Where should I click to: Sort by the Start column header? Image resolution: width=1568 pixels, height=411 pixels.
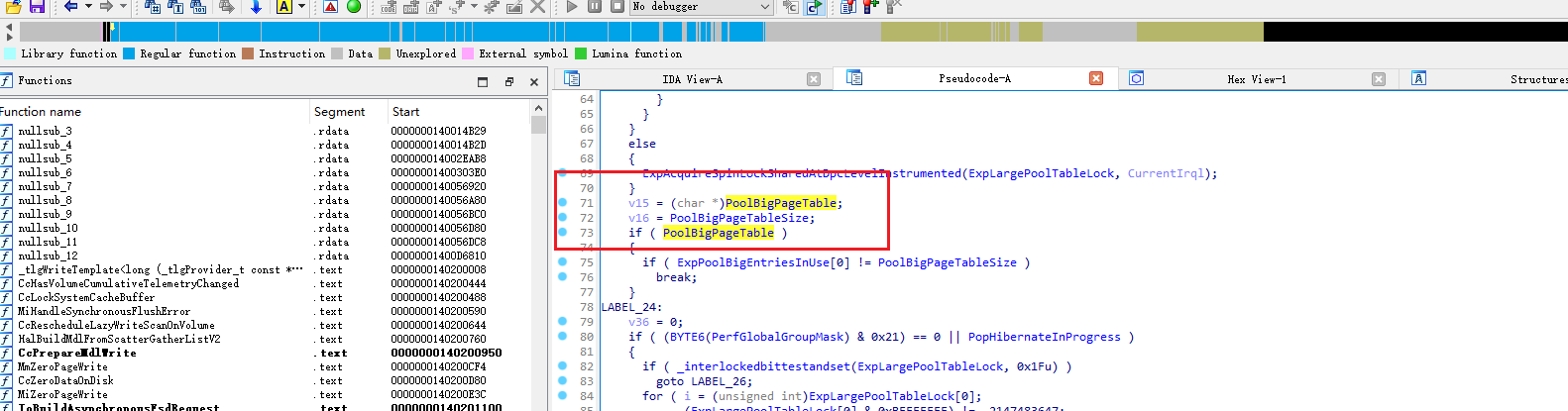pos(459,112)
